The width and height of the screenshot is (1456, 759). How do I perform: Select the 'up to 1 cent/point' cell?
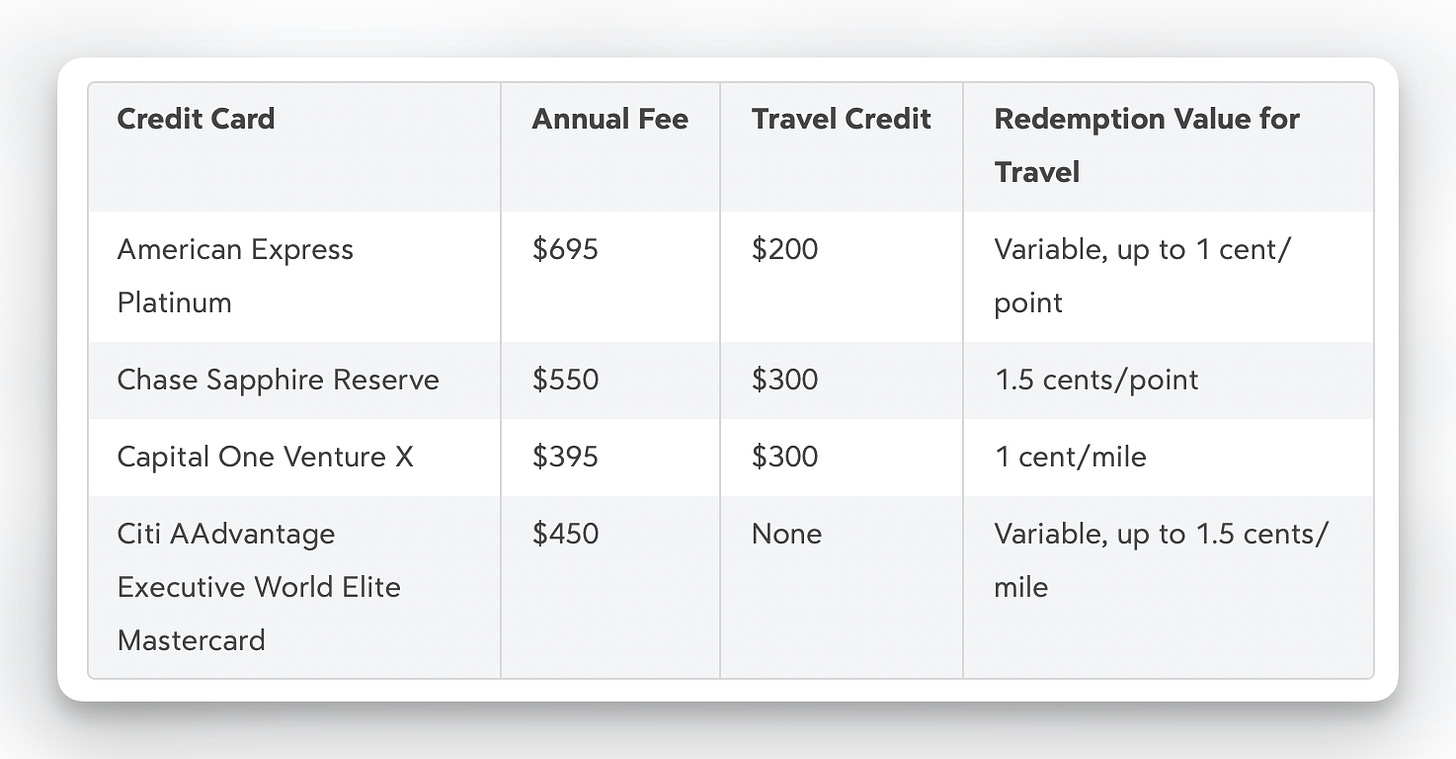(1142, 275)
